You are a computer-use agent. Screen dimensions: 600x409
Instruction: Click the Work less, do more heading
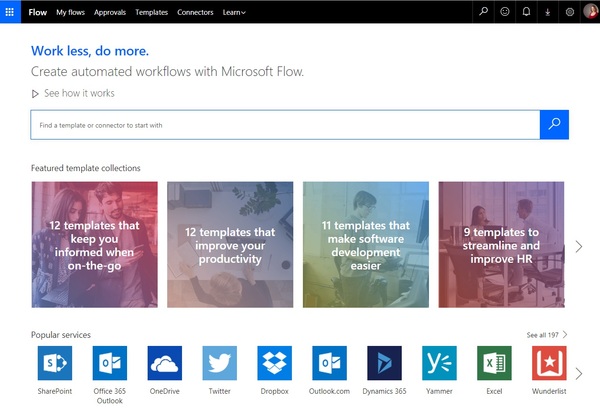point(90,51)
